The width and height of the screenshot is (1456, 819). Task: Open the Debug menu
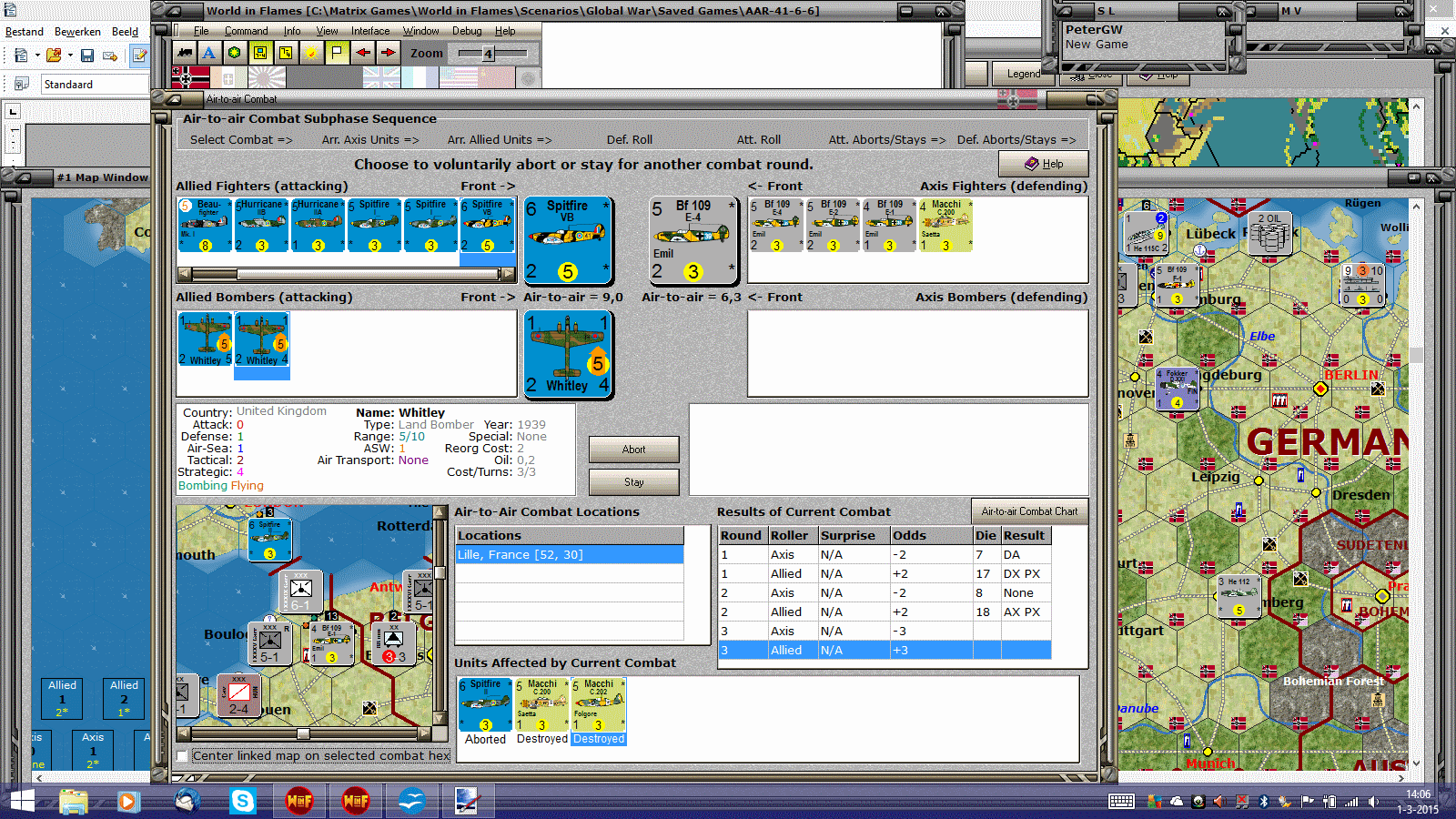(467, 31)
